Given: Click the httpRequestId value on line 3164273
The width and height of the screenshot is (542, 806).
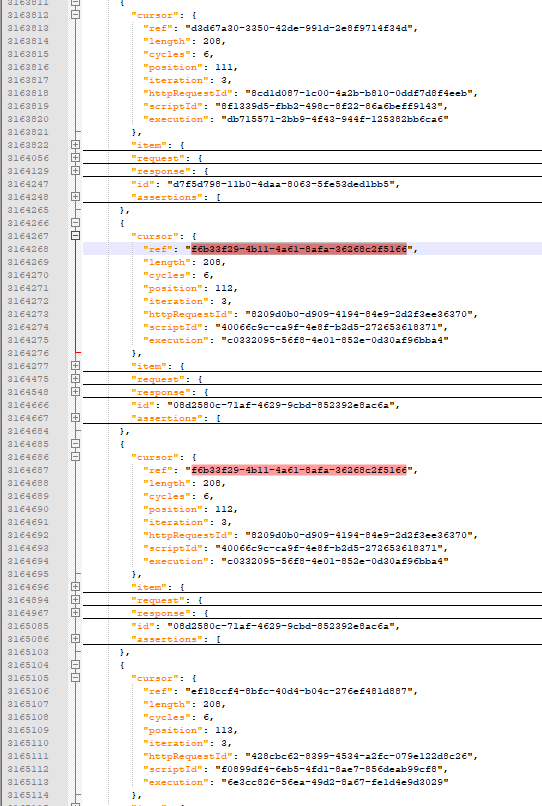Looking at the screenshot, I should point(359,315).
